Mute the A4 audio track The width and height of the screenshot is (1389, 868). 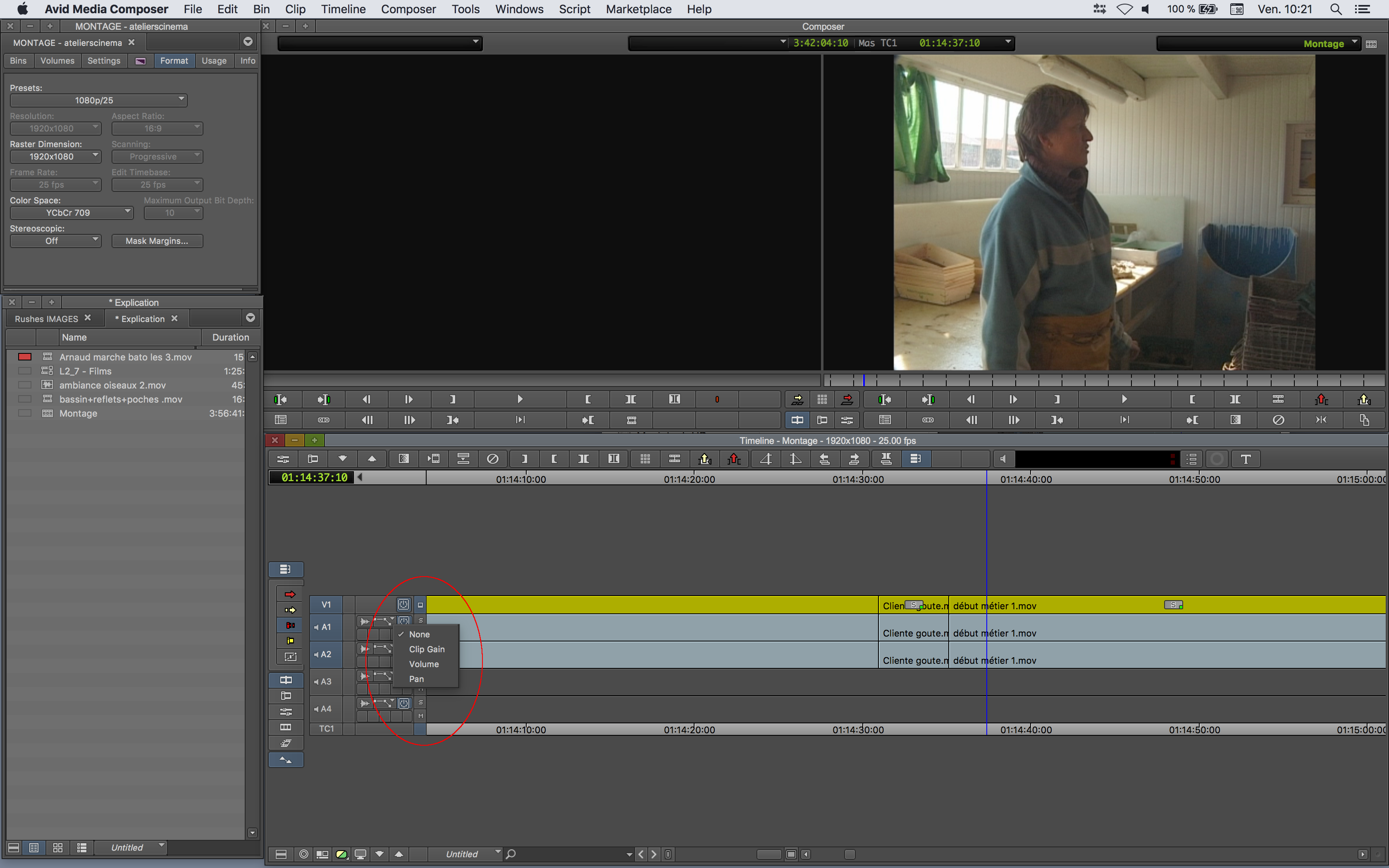(x=421, y=716)
